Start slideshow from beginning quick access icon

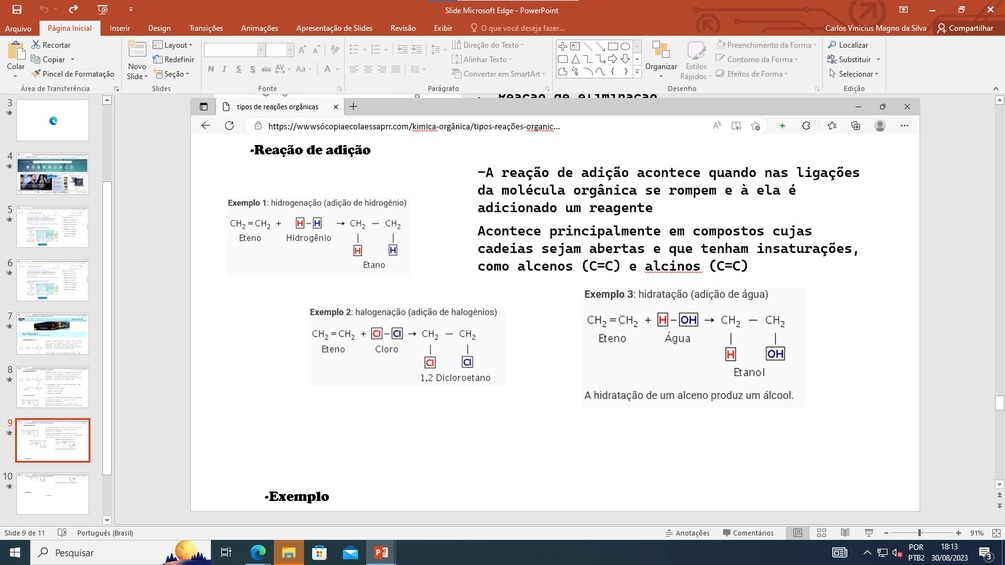(102, 10)
